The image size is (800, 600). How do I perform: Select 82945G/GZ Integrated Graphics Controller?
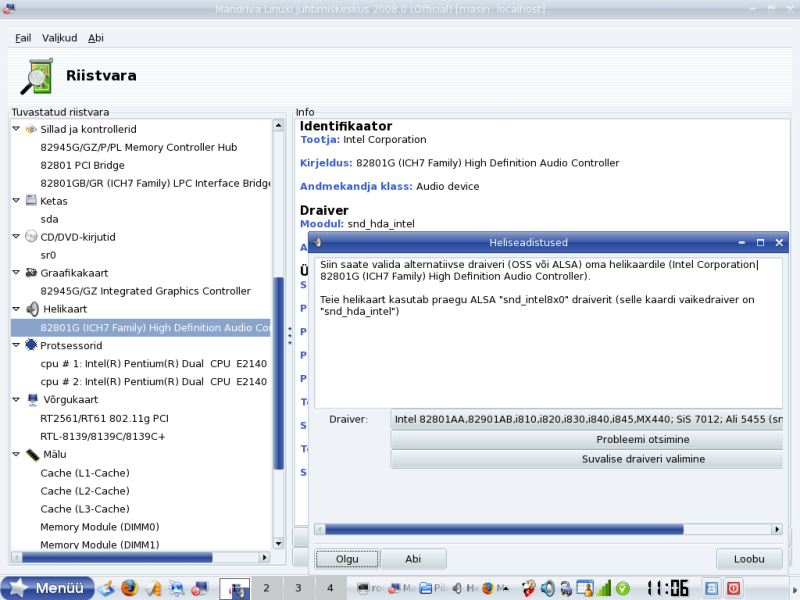tap(145, 291)
